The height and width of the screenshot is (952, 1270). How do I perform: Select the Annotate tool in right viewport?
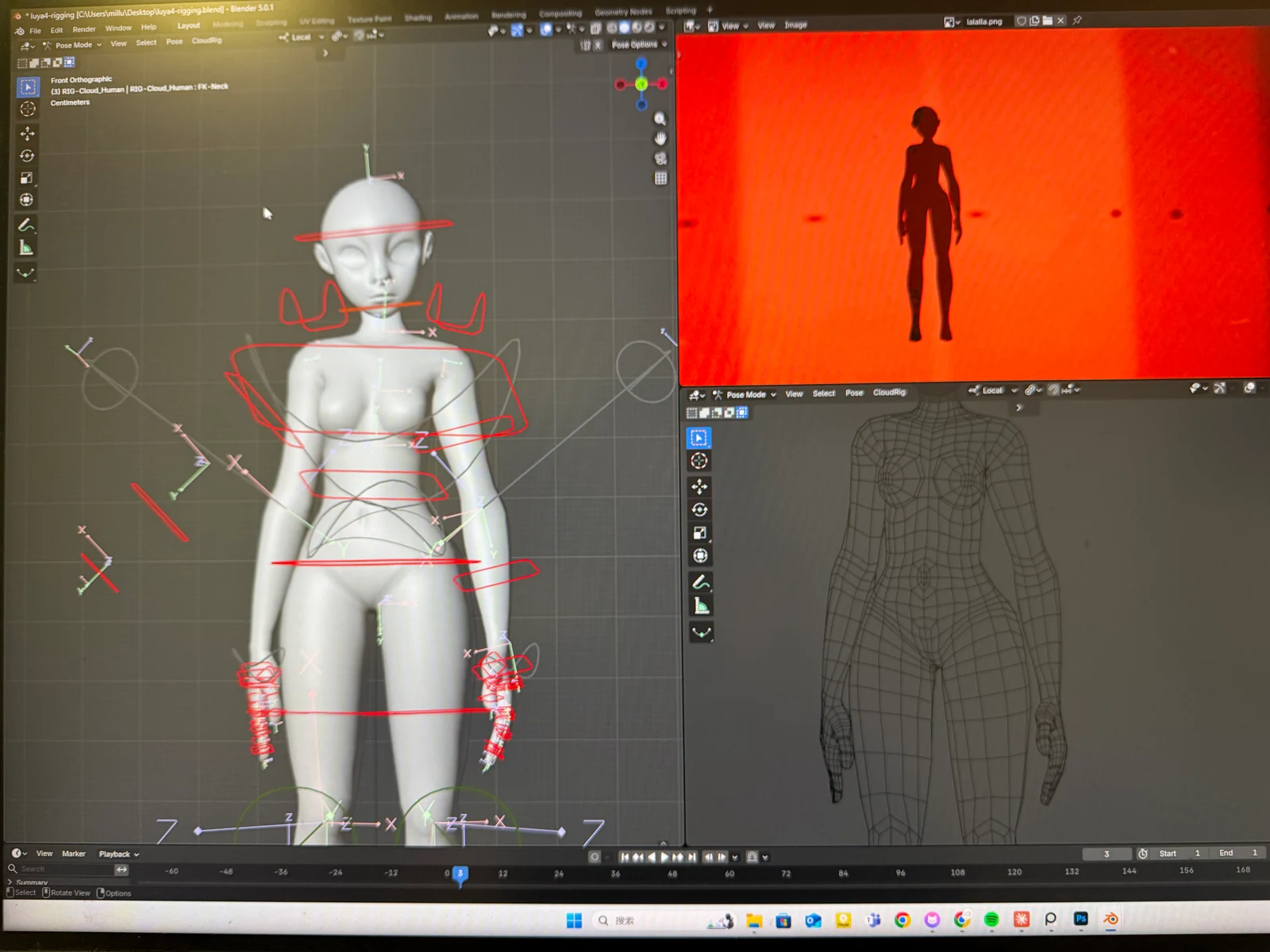pyautogui.click(x=700, y=583)
